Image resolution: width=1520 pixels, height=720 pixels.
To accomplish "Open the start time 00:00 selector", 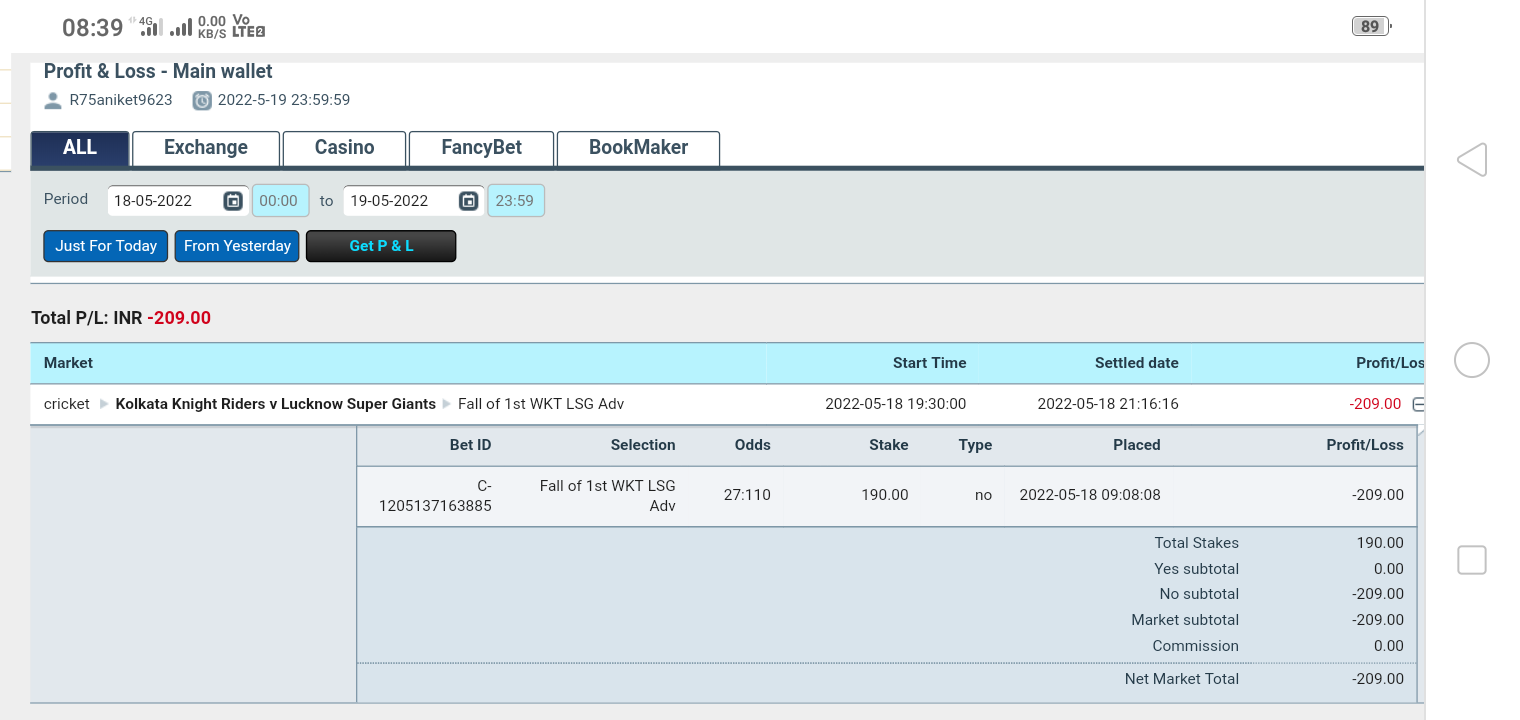I will (279, 201).
